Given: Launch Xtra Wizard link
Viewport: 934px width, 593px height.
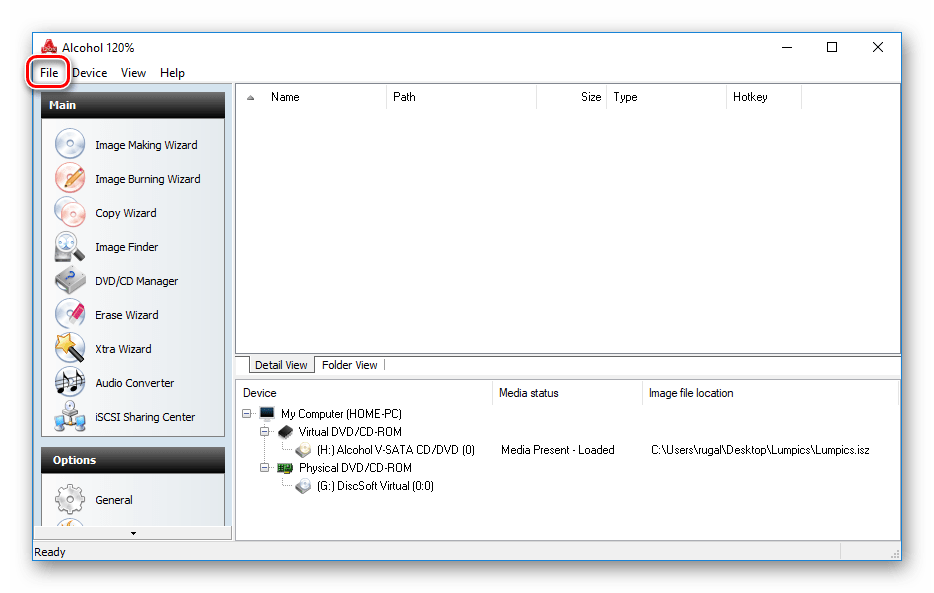Looking at the screenshot, I should [123, 349].
